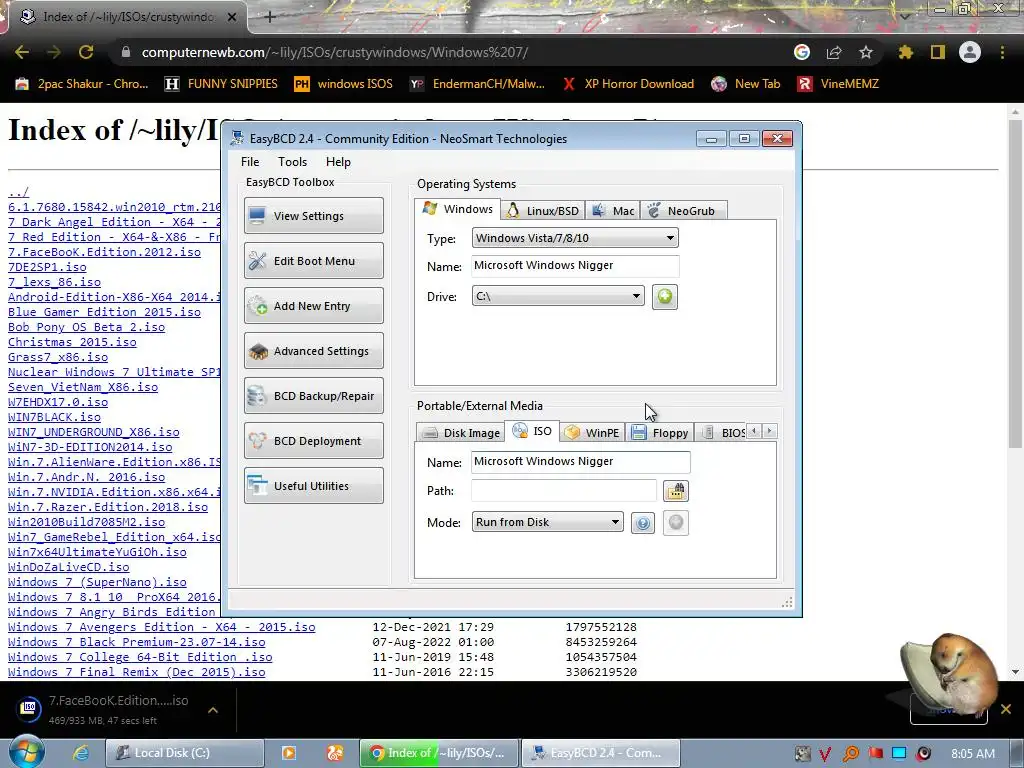Image resolution: width=1024 pixels, height=768 pixels.
Task: Click the Chrome profile avatar
Action: tap(970, 52)
